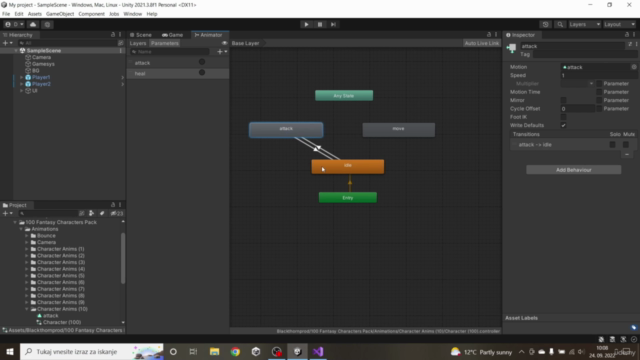Screen dimensions: 640x360
Task: Open the Layout dropdown
Action: [620, 24]
